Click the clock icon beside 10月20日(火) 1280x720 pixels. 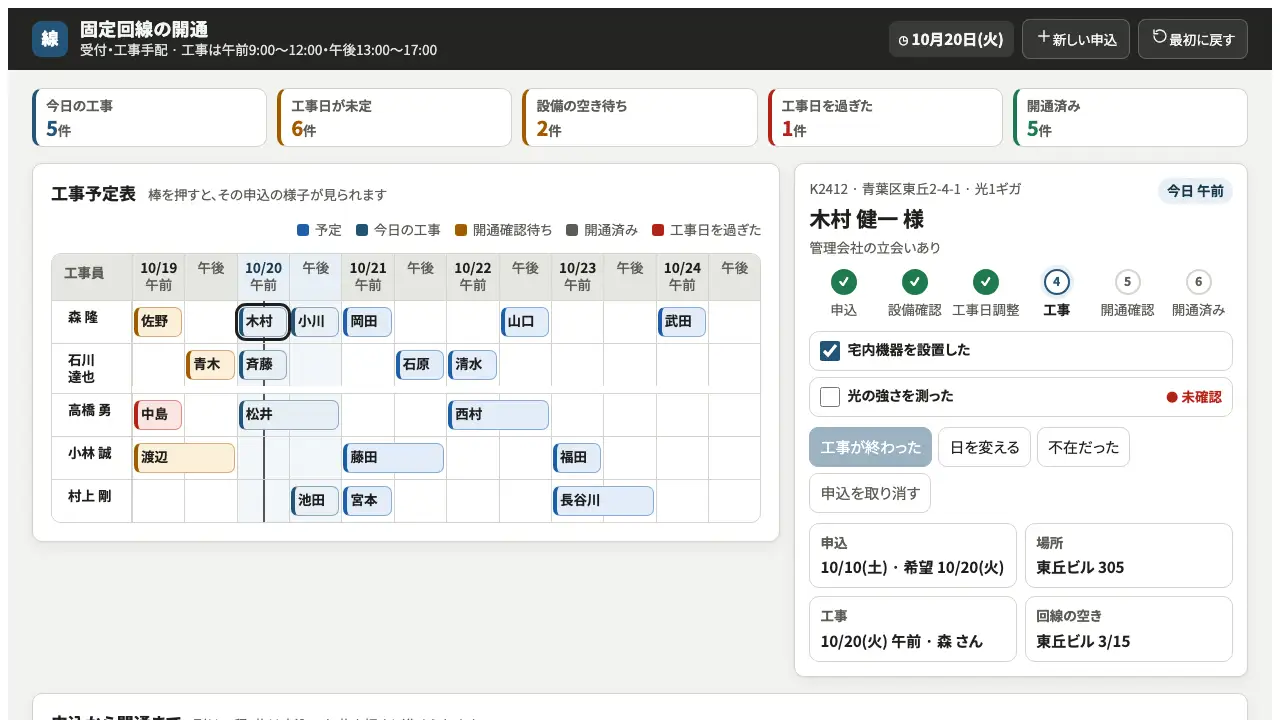904,40
